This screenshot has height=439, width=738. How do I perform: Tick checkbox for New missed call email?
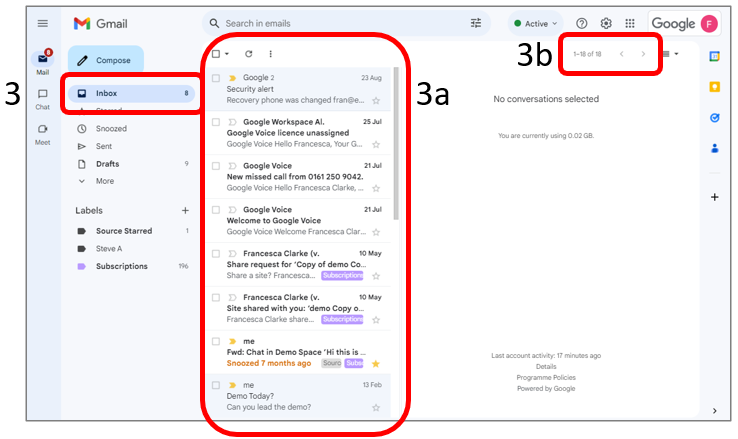coord(216,166)
